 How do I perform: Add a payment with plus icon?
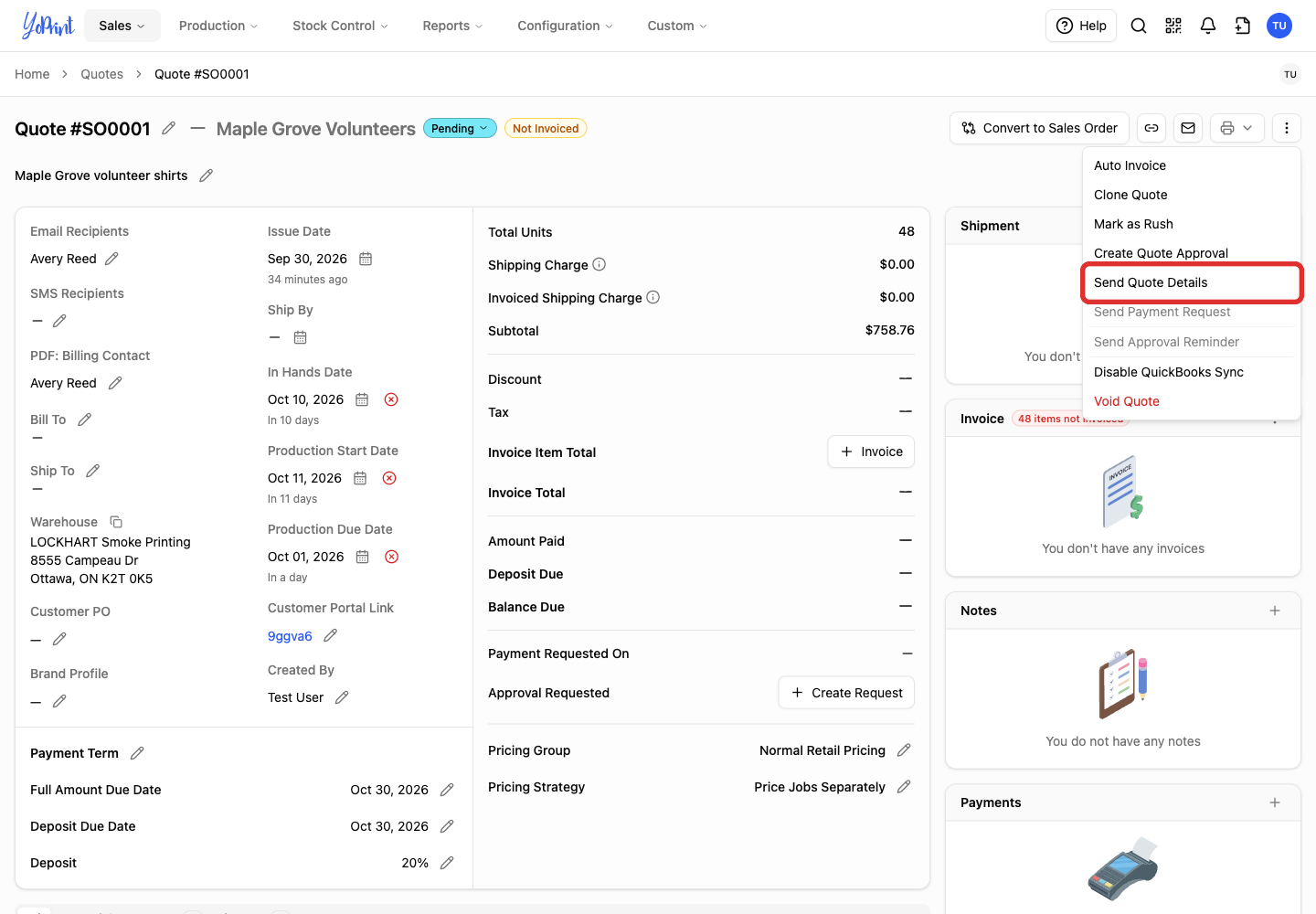coord(1275,802)
